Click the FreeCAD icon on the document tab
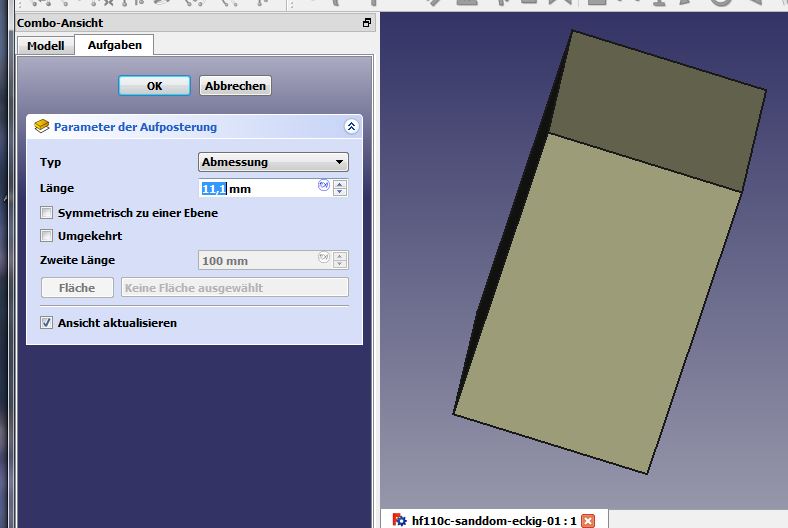This screenshot has width=788, height=528. click(x=400, y=520)
